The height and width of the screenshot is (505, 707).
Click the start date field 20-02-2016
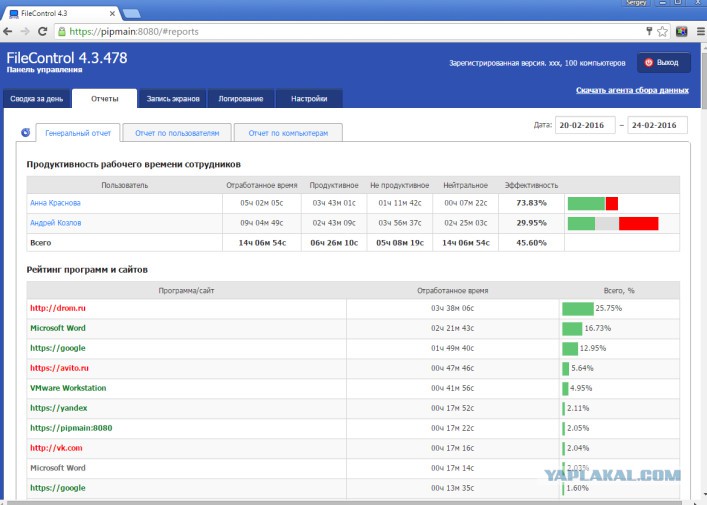click(585, 125)
